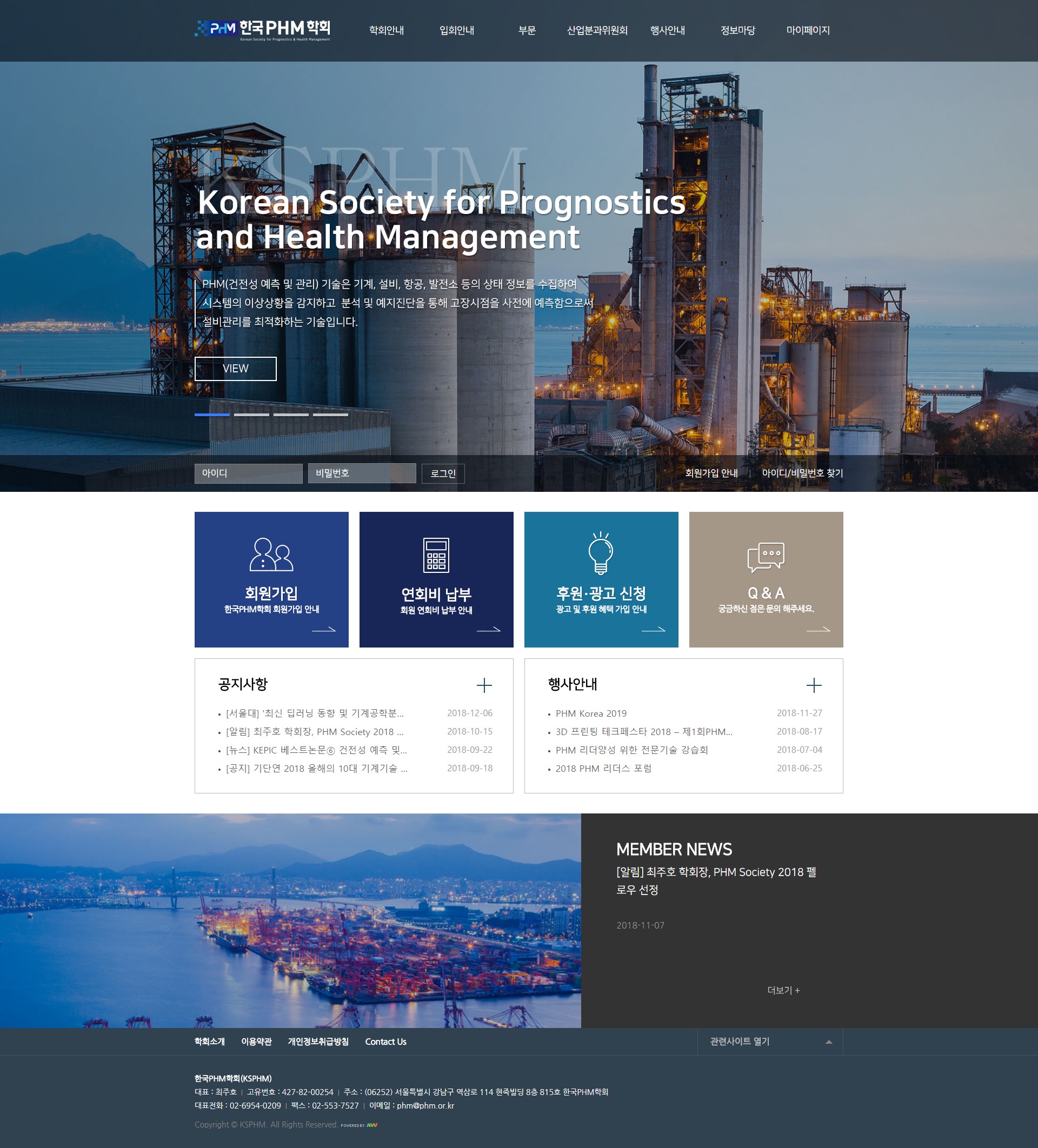
Task: Open the PHM Korea 2019 event link
Action: pyautogui.click(x=591, y=713)
